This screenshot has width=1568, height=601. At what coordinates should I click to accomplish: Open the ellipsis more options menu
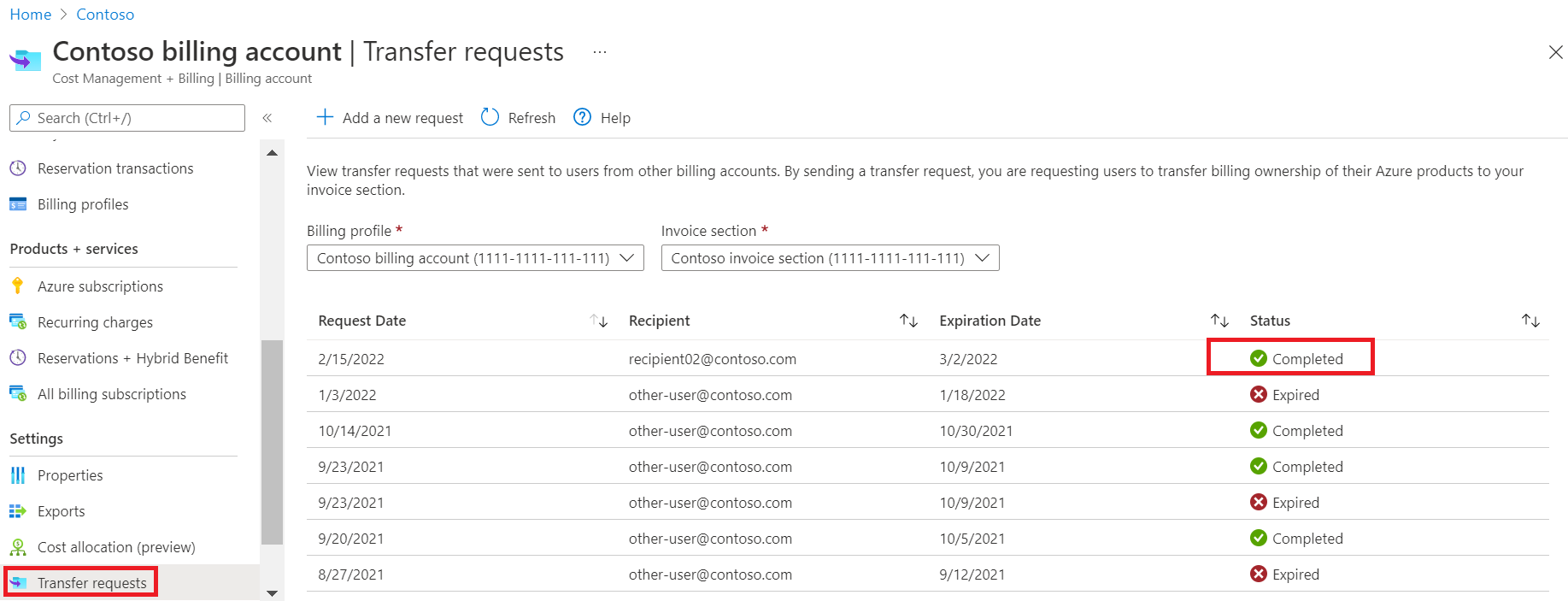600,52
